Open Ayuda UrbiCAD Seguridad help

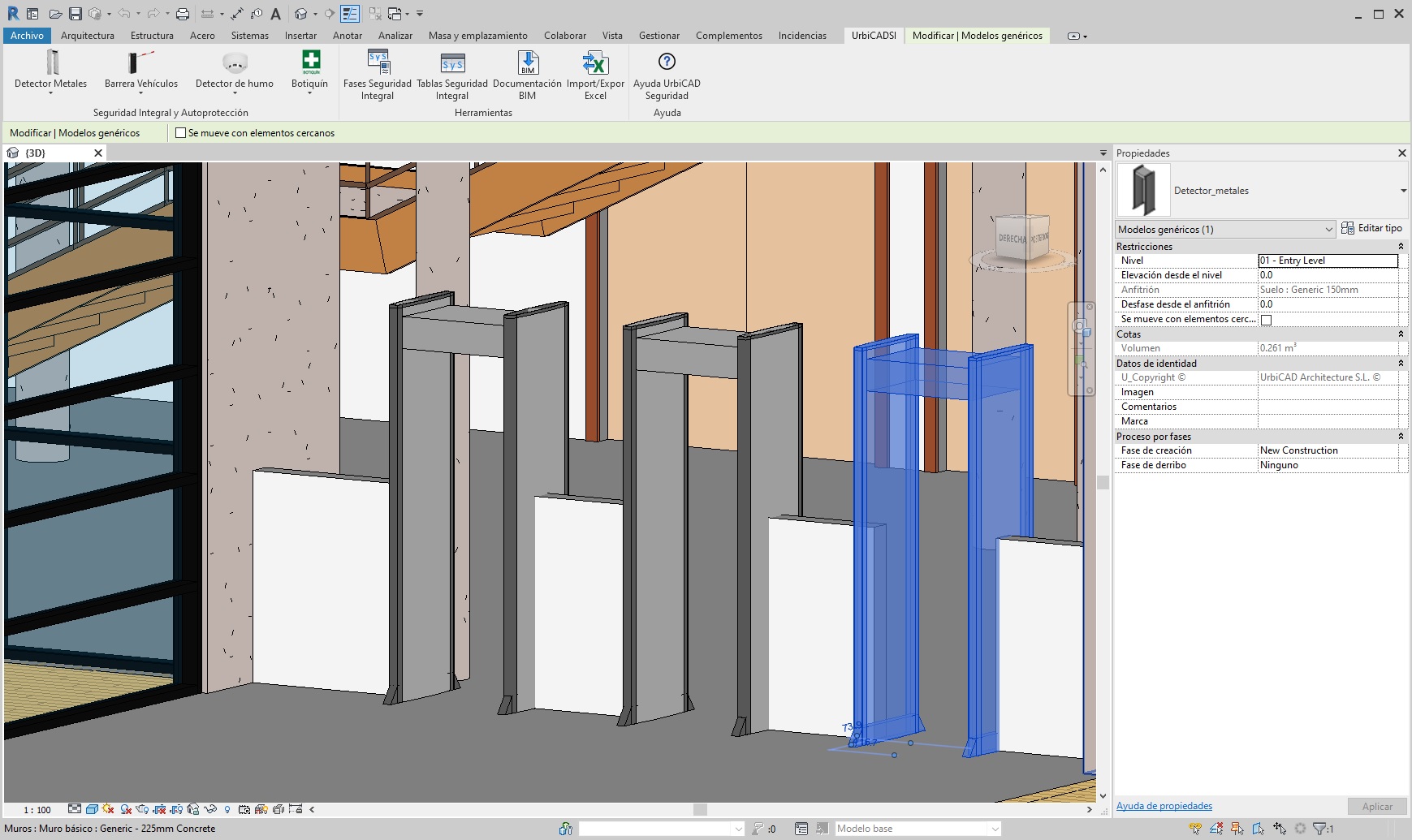(x=667, y=63)
